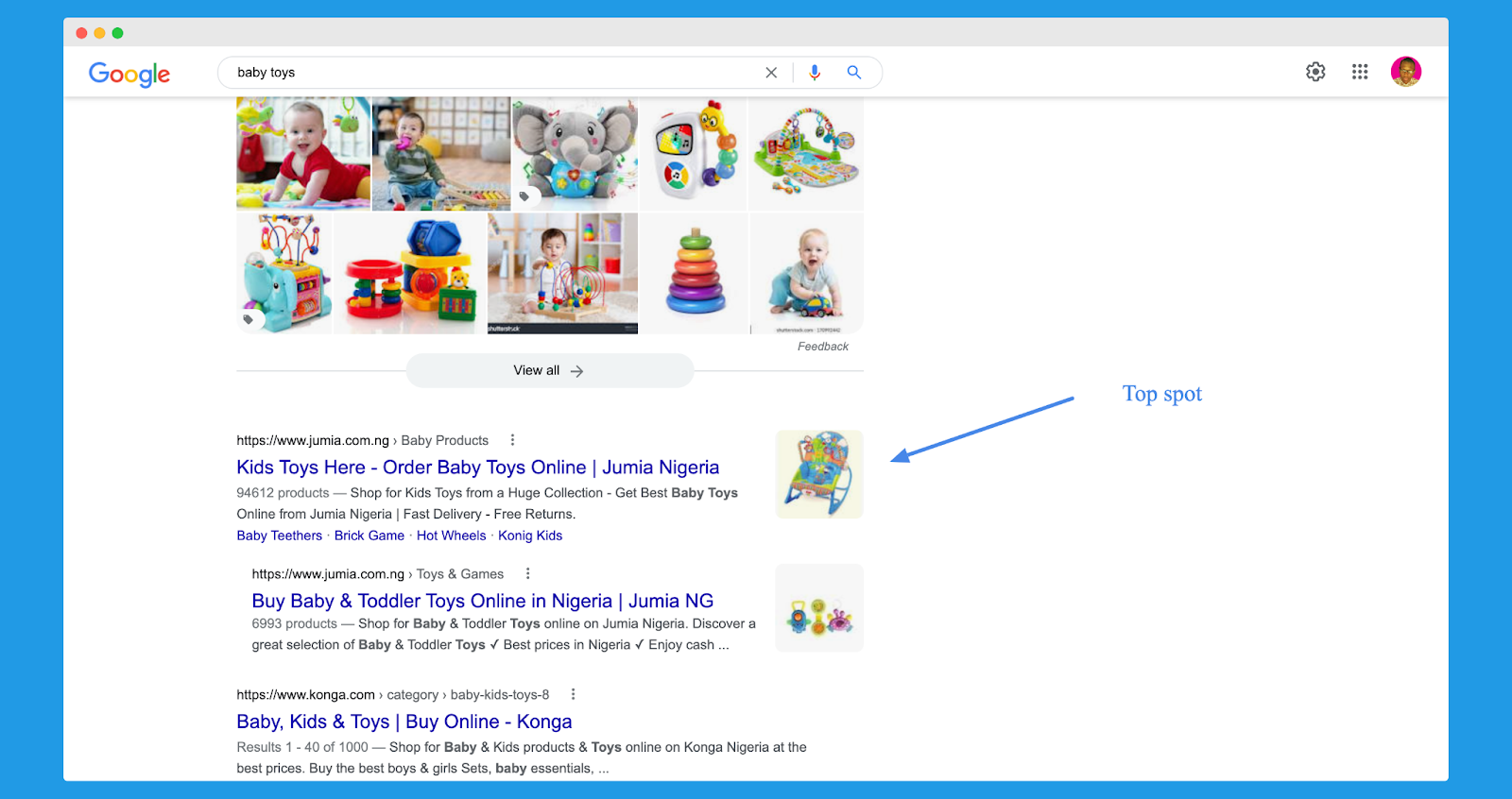Click the jumia.com.ng Baby Products URL breadcrumb

[363, 440]
